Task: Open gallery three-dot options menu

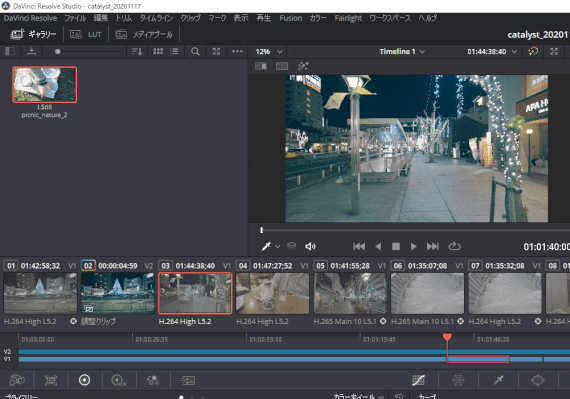Action: point(237,51)
